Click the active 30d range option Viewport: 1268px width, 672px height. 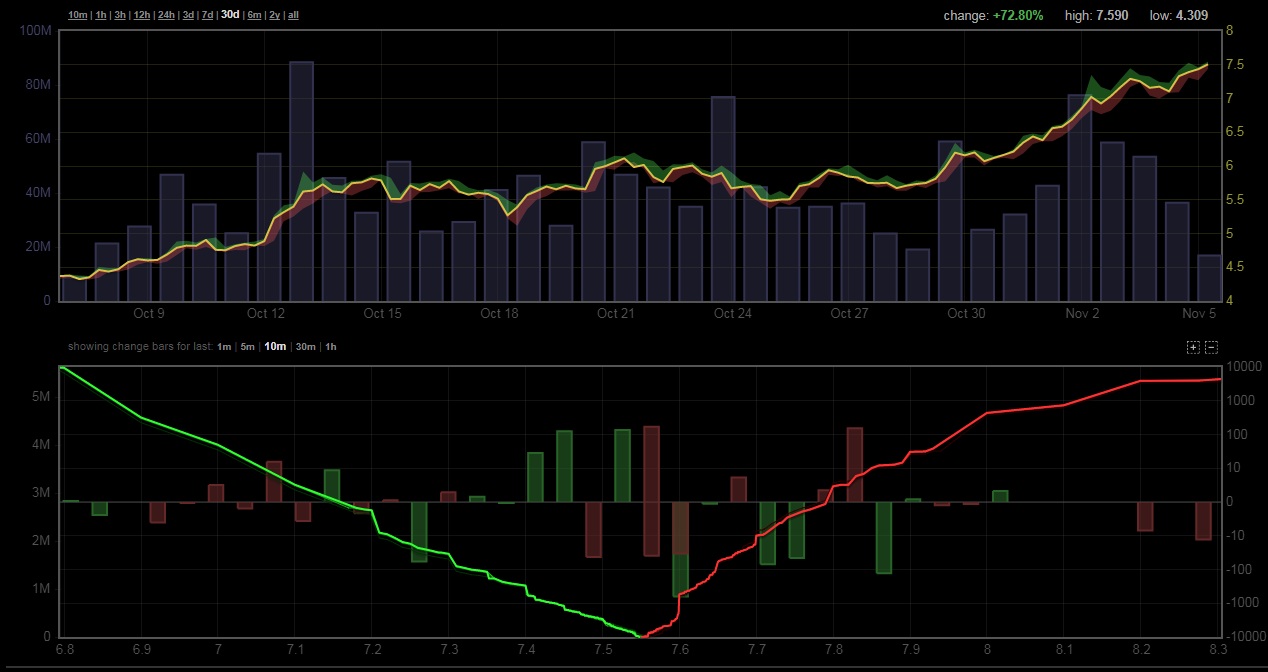click(x=230, y=15)
